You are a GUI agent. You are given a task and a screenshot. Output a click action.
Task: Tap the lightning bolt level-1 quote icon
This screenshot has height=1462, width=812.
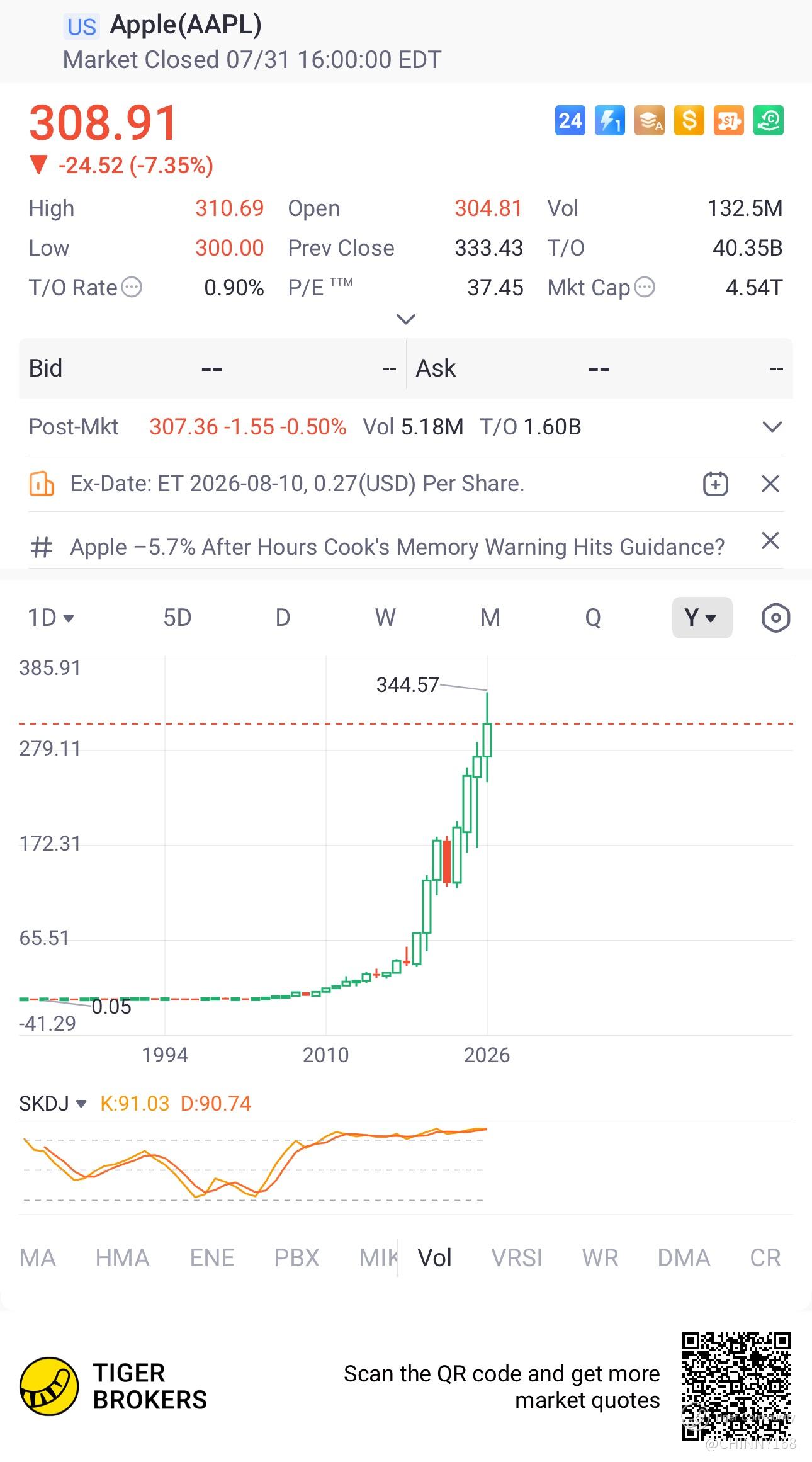pyautogui.click(x=610, y=120)
